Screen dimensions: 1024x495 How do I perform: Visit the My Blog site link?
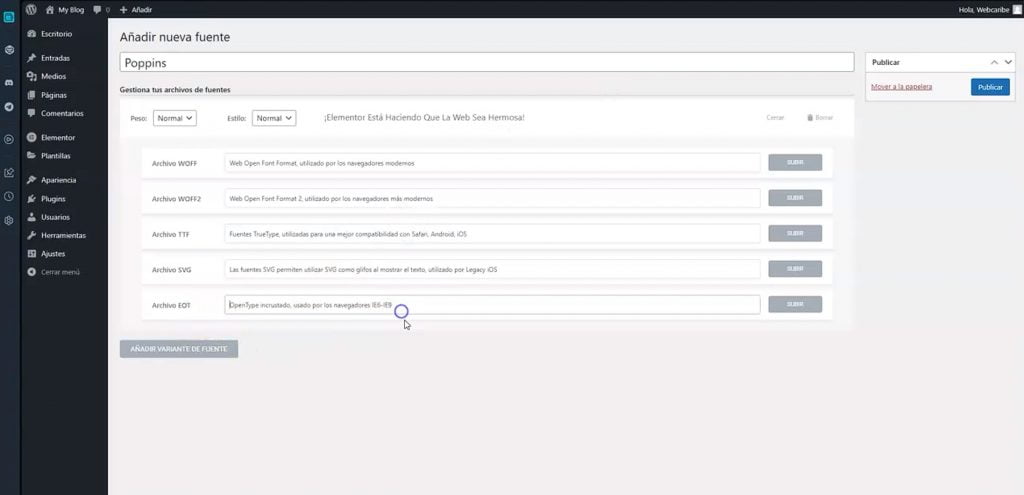65,10
